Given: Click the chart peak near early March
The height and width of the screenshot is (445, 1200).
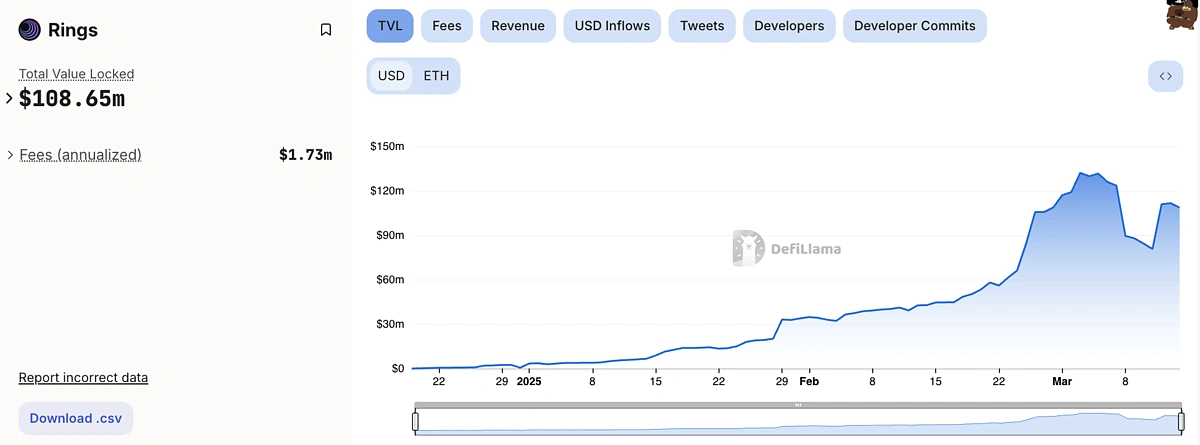Looking at the screenshot, I should pos(1082,173).
